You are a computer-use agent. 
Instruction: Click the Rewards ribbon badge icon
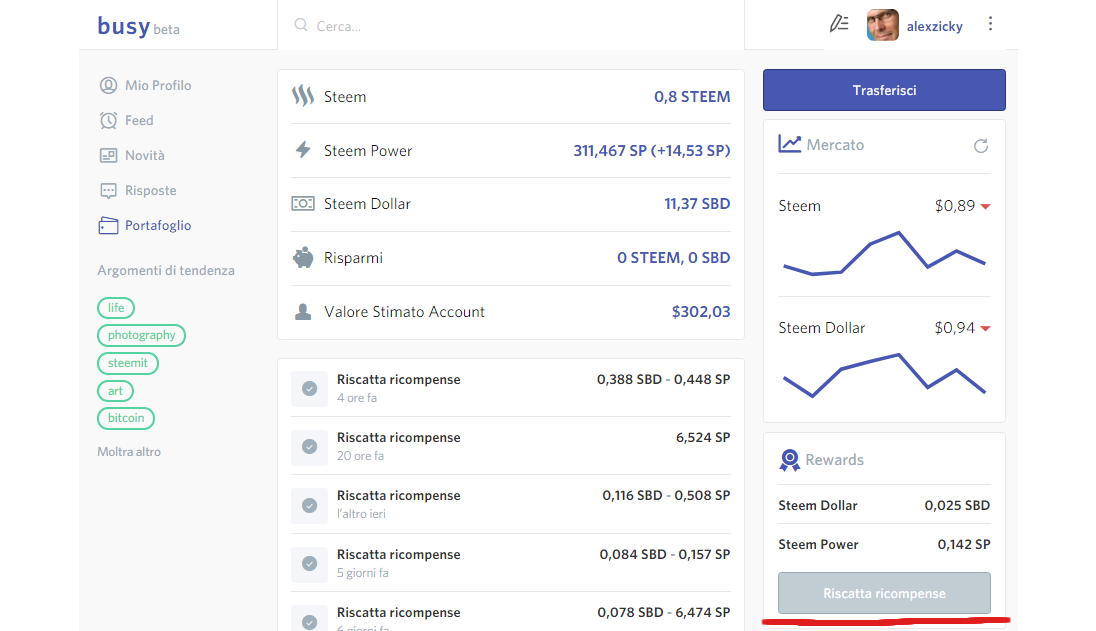click(789, 460)
